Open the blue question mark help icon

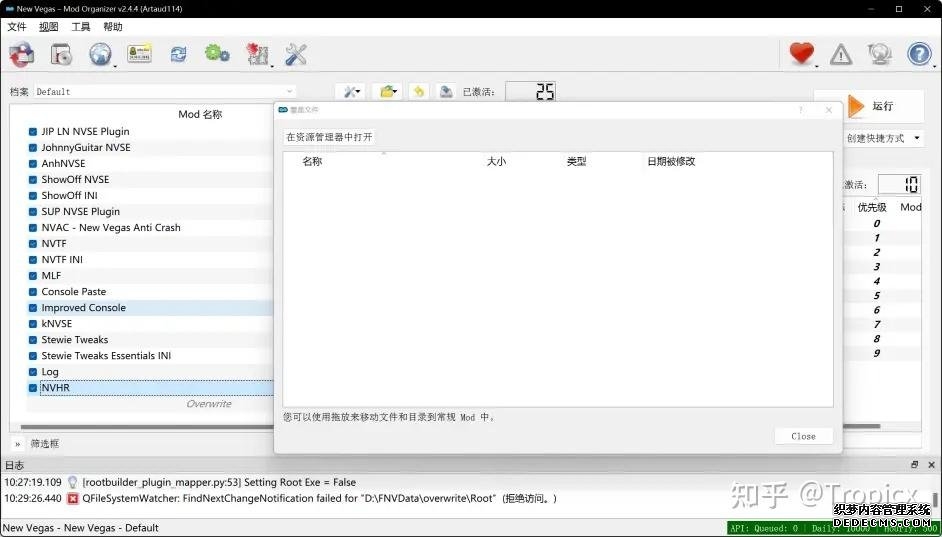918,55
